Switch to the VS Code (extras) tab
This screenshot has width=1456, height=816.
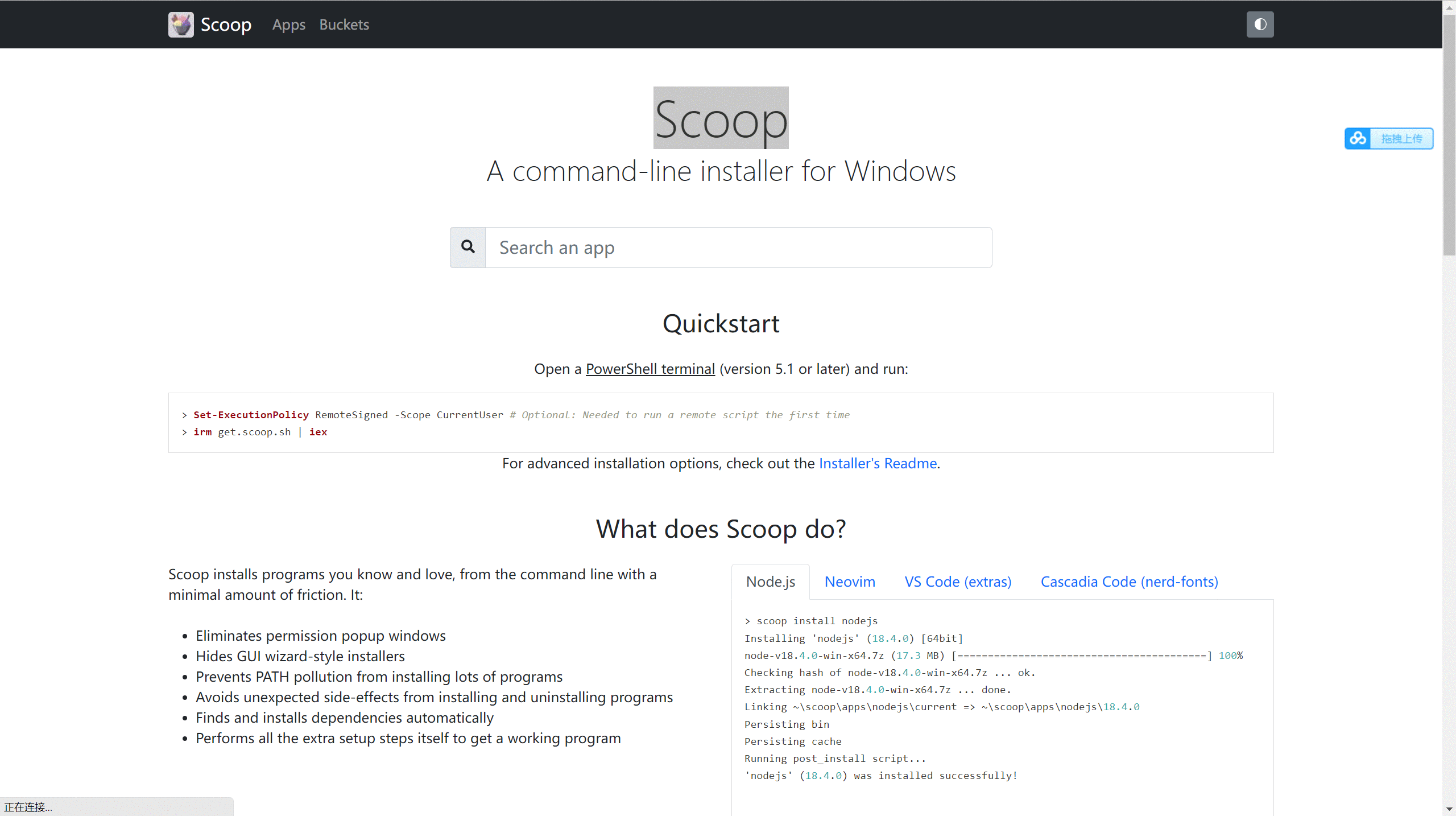[x=958, y=582]
